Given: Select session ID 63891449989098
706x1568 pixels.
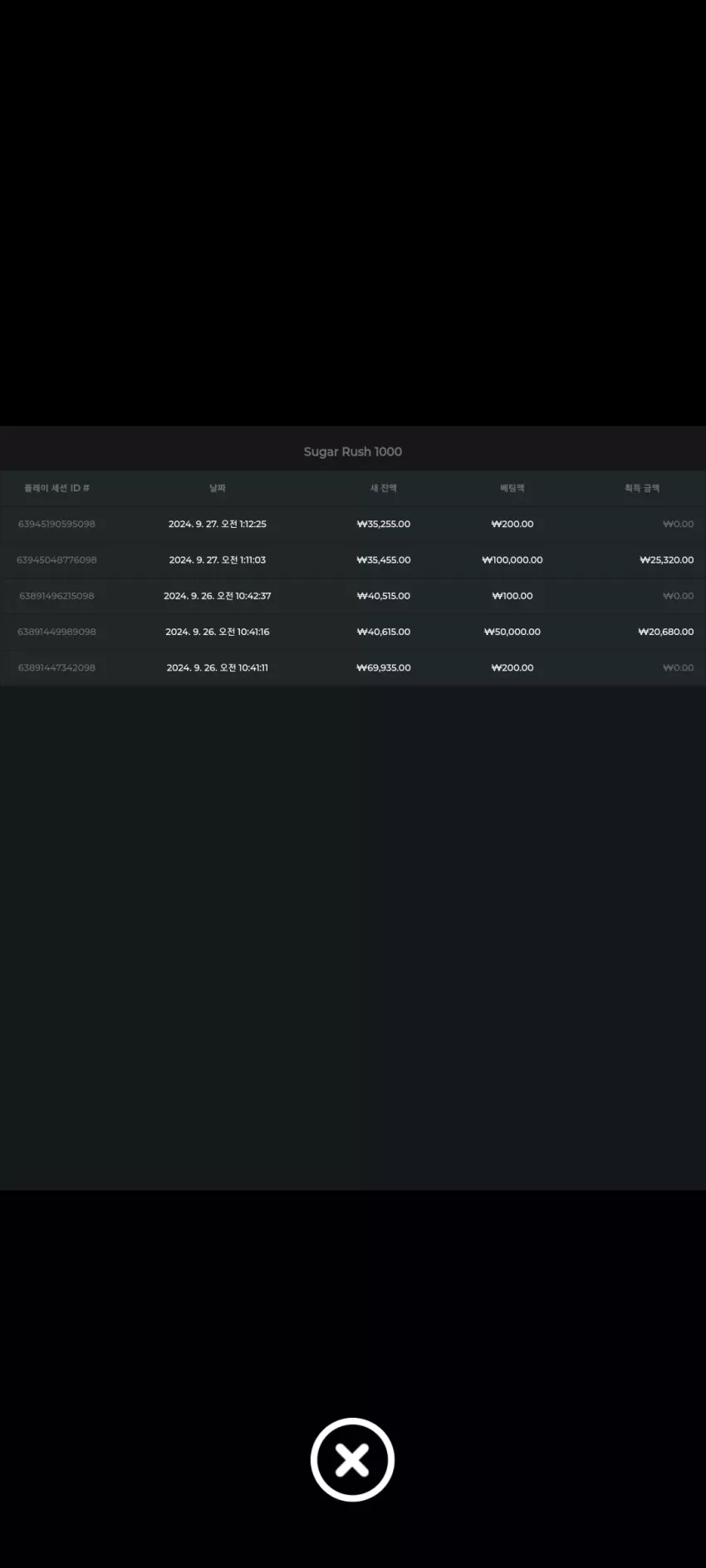Looking at the screenshot, I should coord(56,632).
